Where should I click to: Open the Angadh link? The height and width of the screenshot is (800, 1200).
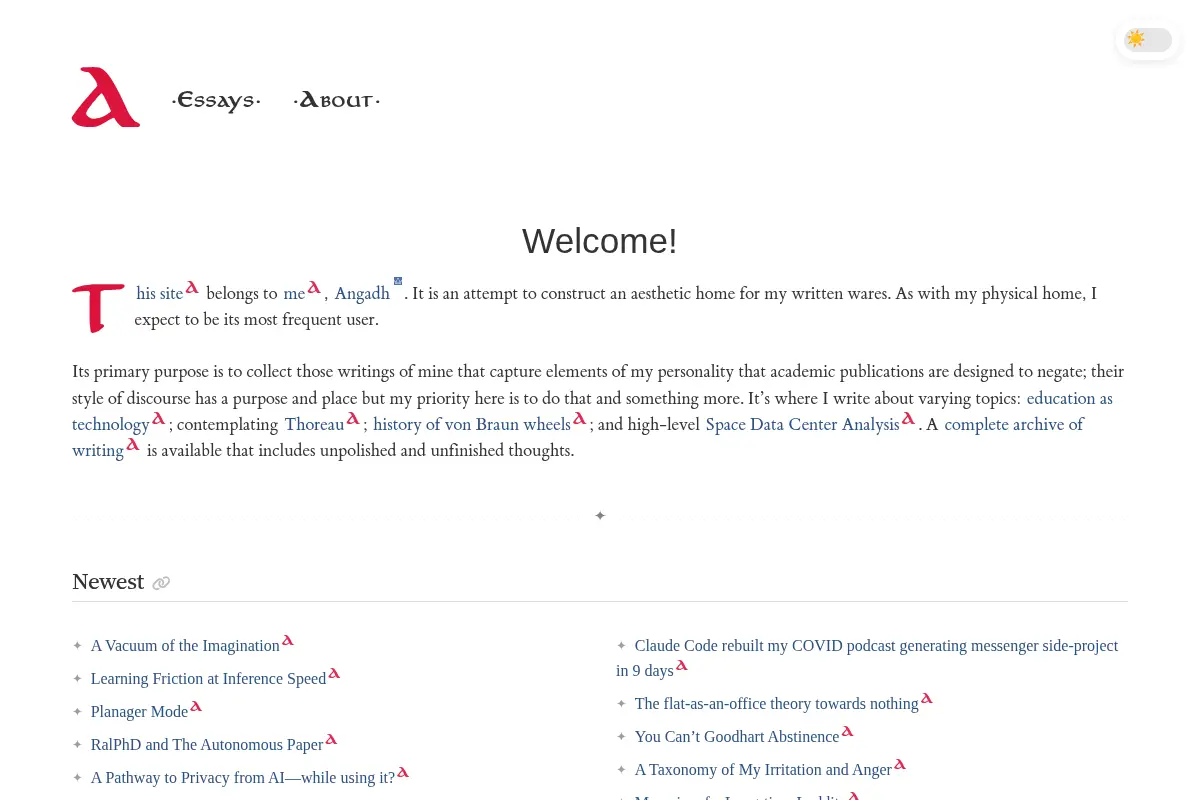[362, 294]
